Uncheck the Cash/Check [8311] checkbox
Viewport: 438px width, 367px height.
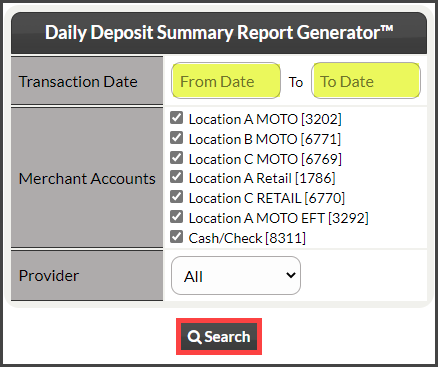pyautogui.click(x=176, y=237)
